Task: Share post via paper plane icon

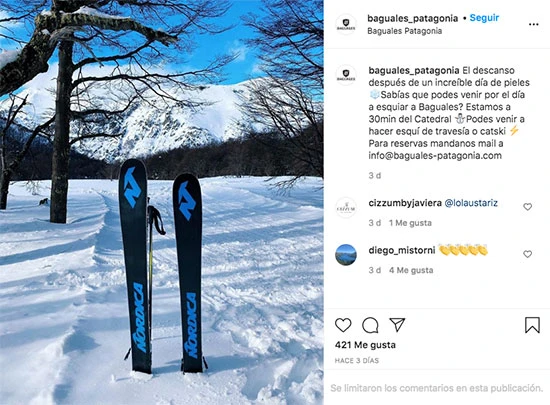Action: pos(397,325)
